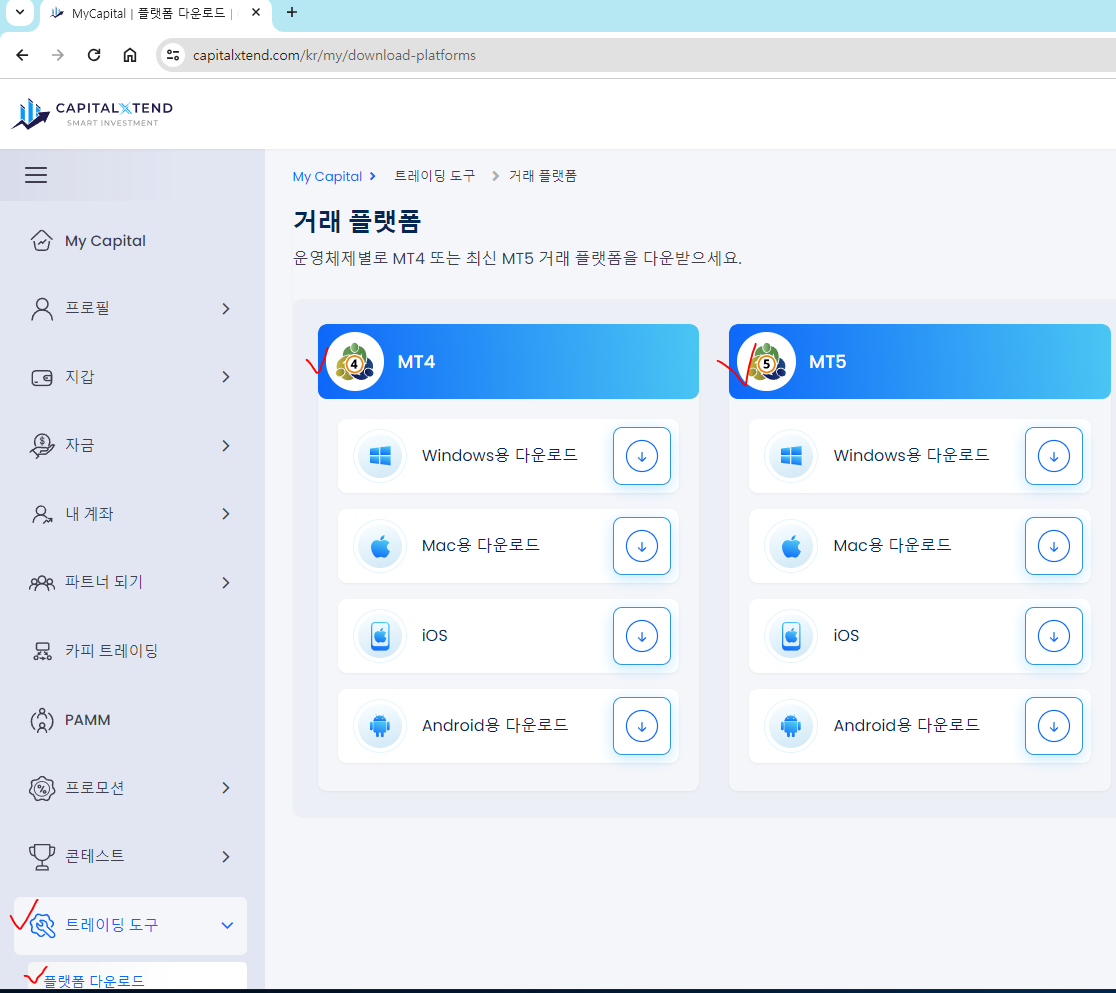Click the 거래 플랫폼 page heading
The height and width of the screenshot is (993, 1116).
[357, 221]
